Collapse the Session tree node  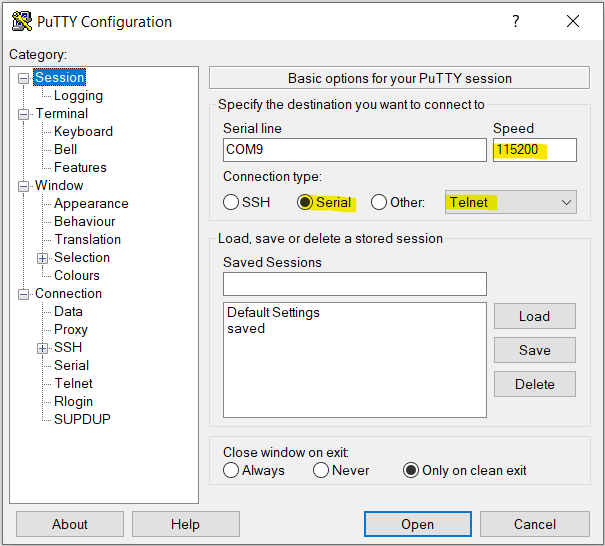(x=24, y=78)
